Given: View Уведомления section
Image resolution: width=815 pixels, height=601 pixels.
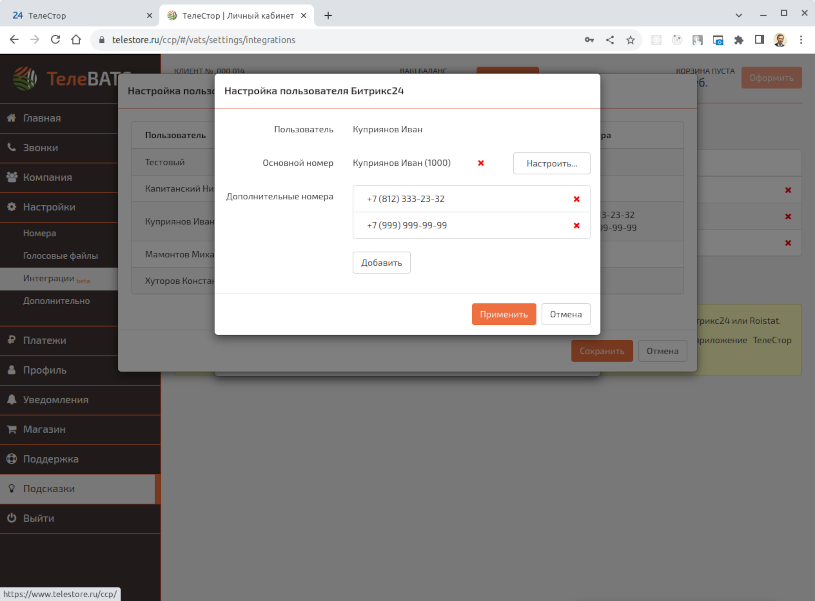Looking at the screenshot, I should [x=80, y=400].
